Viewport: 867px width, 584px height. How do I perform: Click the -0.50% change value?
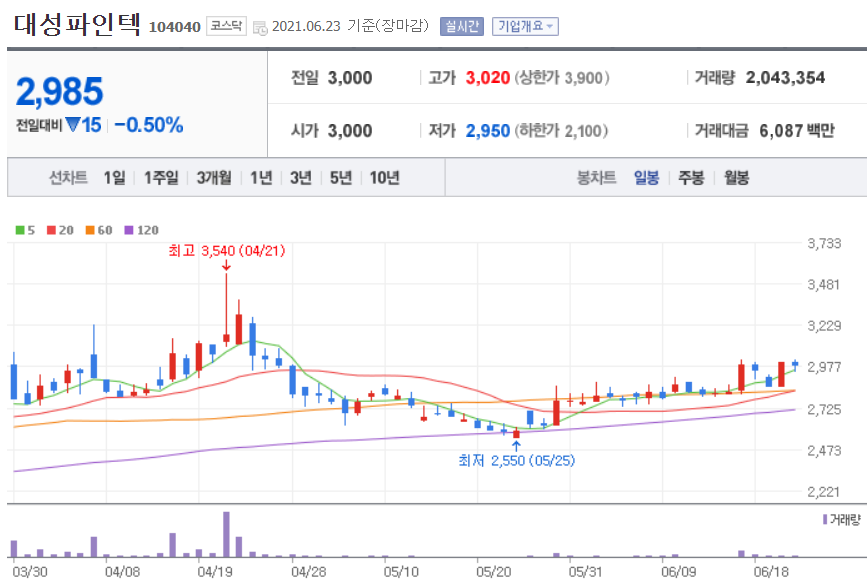click(x=148, y=125)
